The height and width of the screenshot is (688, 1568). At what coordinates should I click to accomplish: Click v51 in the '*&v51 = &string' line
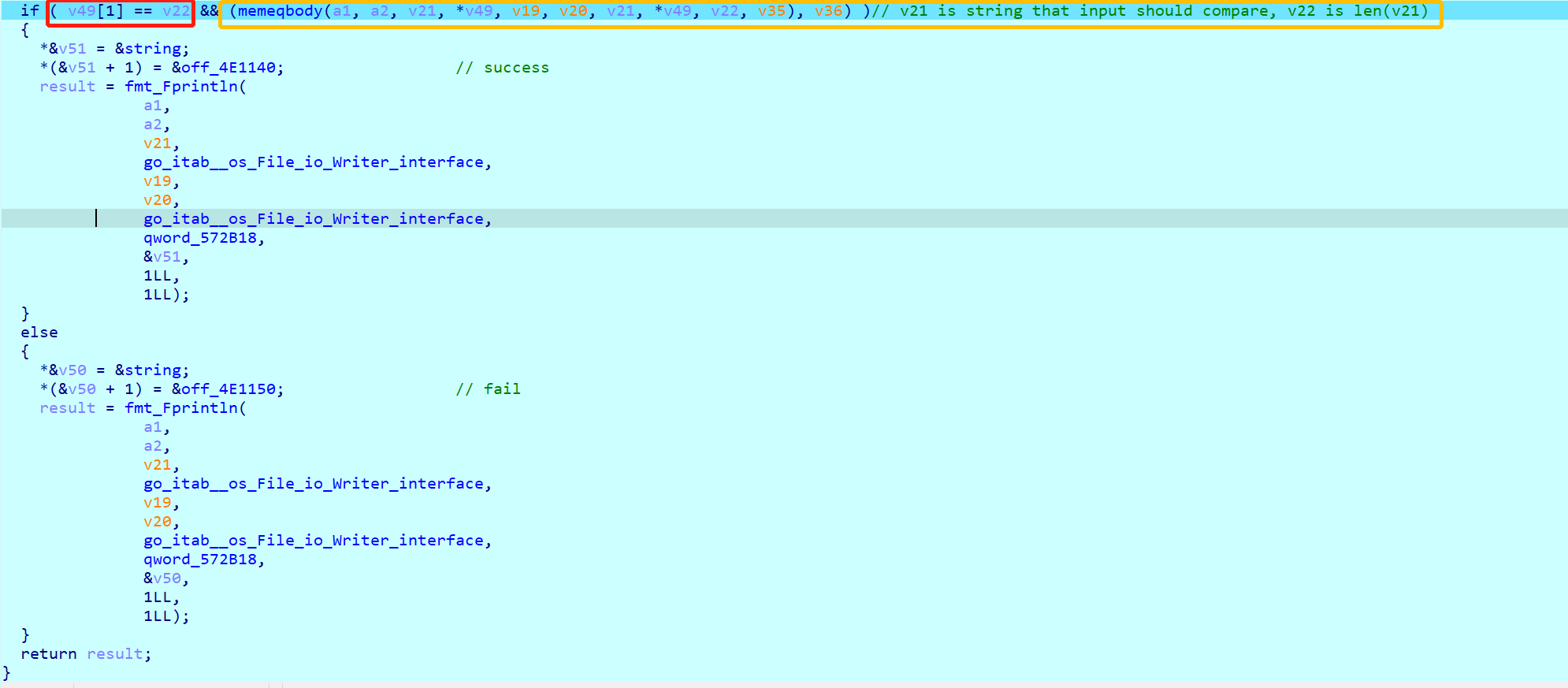pyautogui.click(x=72, y=49)
